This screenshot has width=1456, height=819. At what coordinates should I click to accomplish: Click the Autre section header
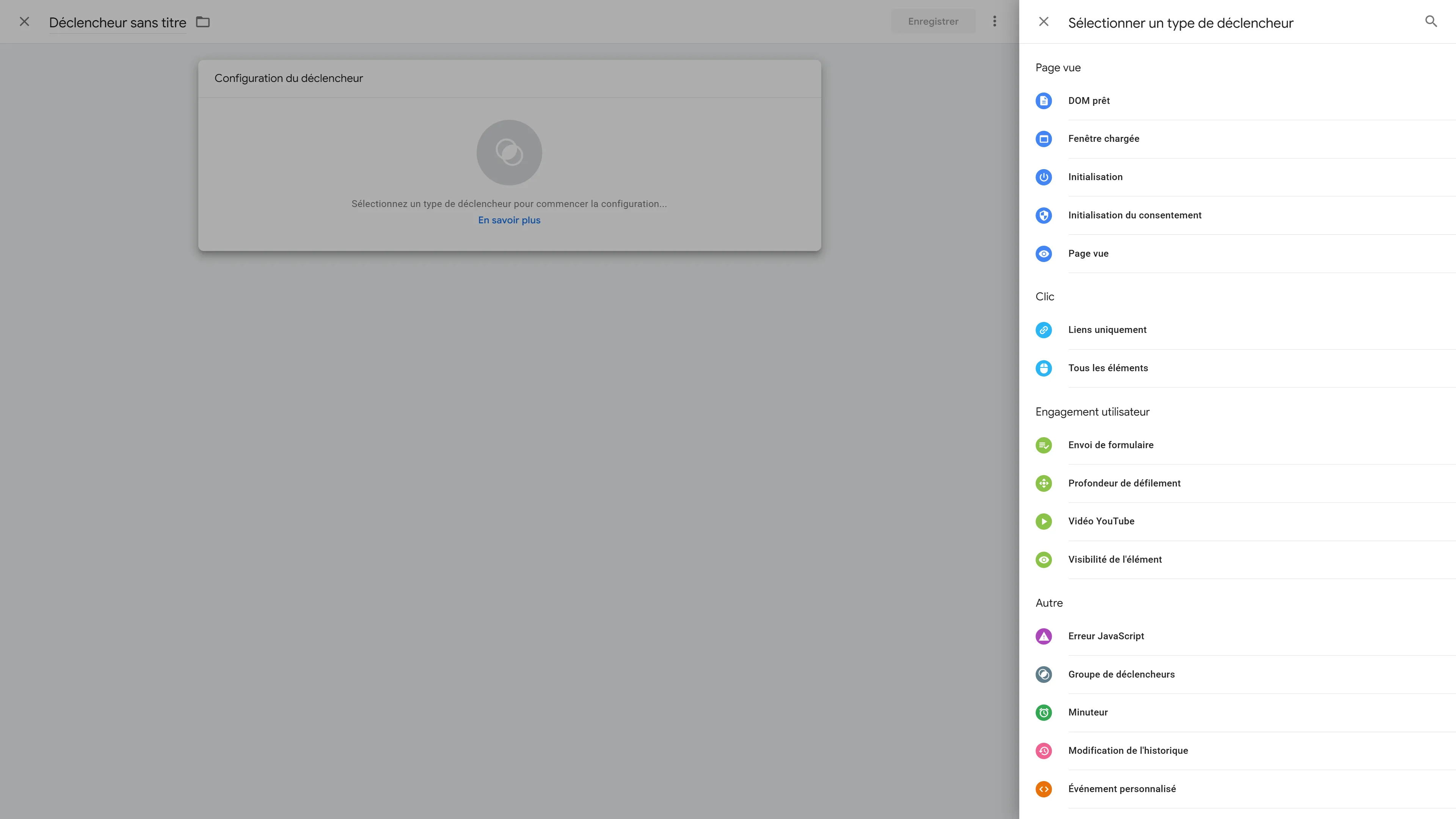tap(1048, 603)
